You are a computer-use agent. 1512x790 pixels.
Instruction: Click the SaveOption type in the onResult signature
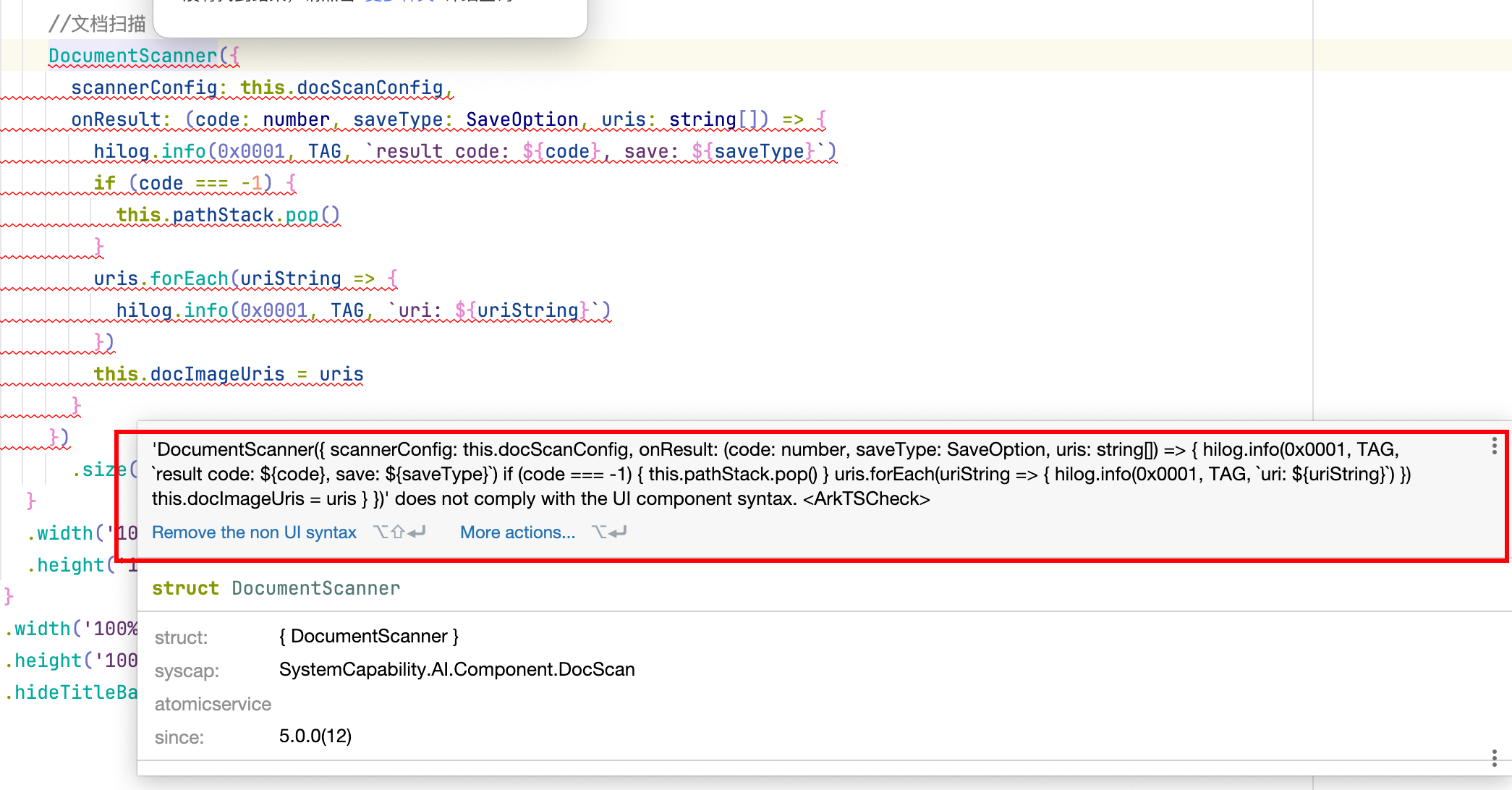522,119
